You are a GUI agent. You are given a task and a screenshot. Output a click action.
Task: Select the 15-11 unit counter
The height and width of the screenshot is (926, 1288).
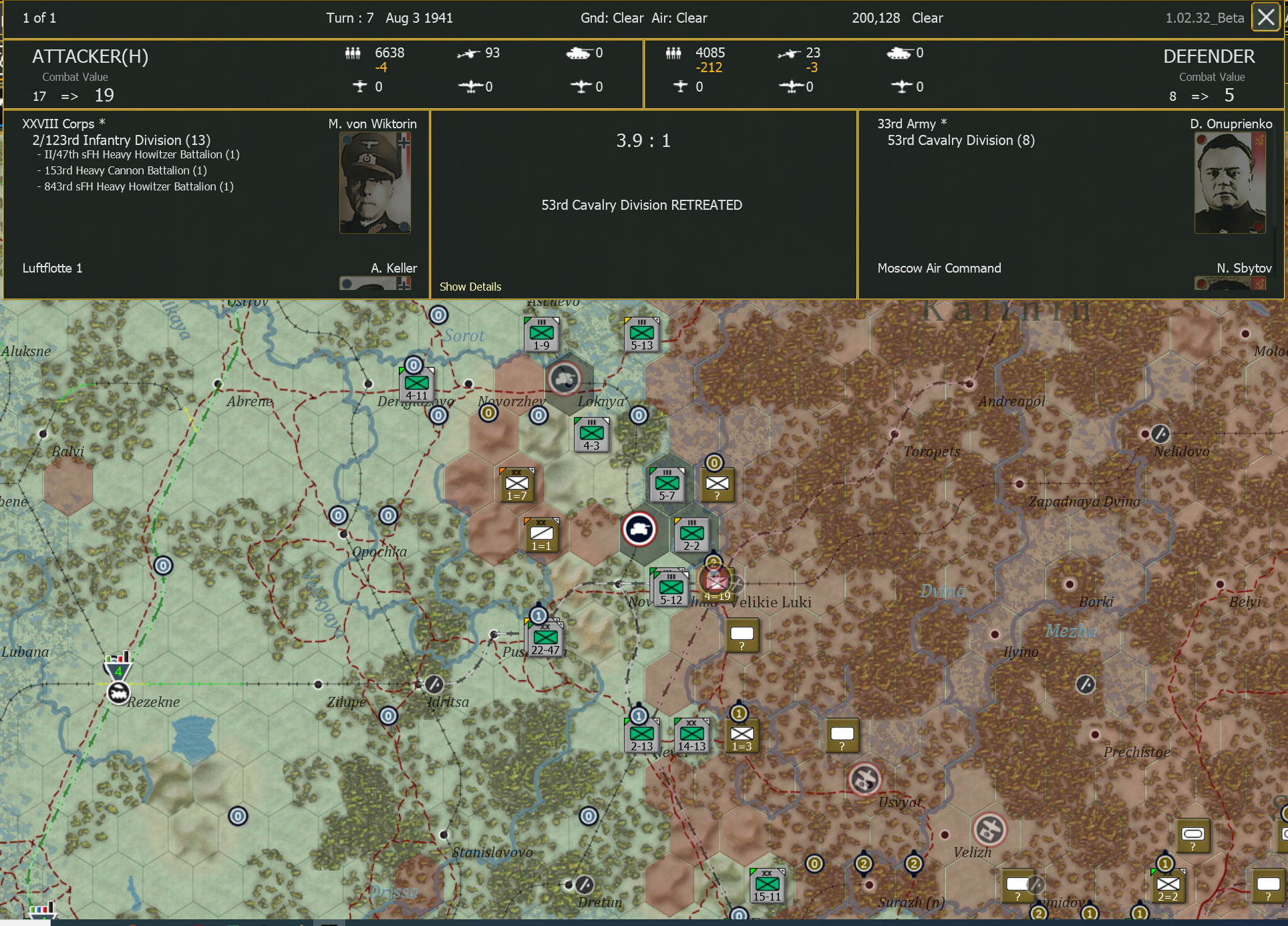pos(768,885)
